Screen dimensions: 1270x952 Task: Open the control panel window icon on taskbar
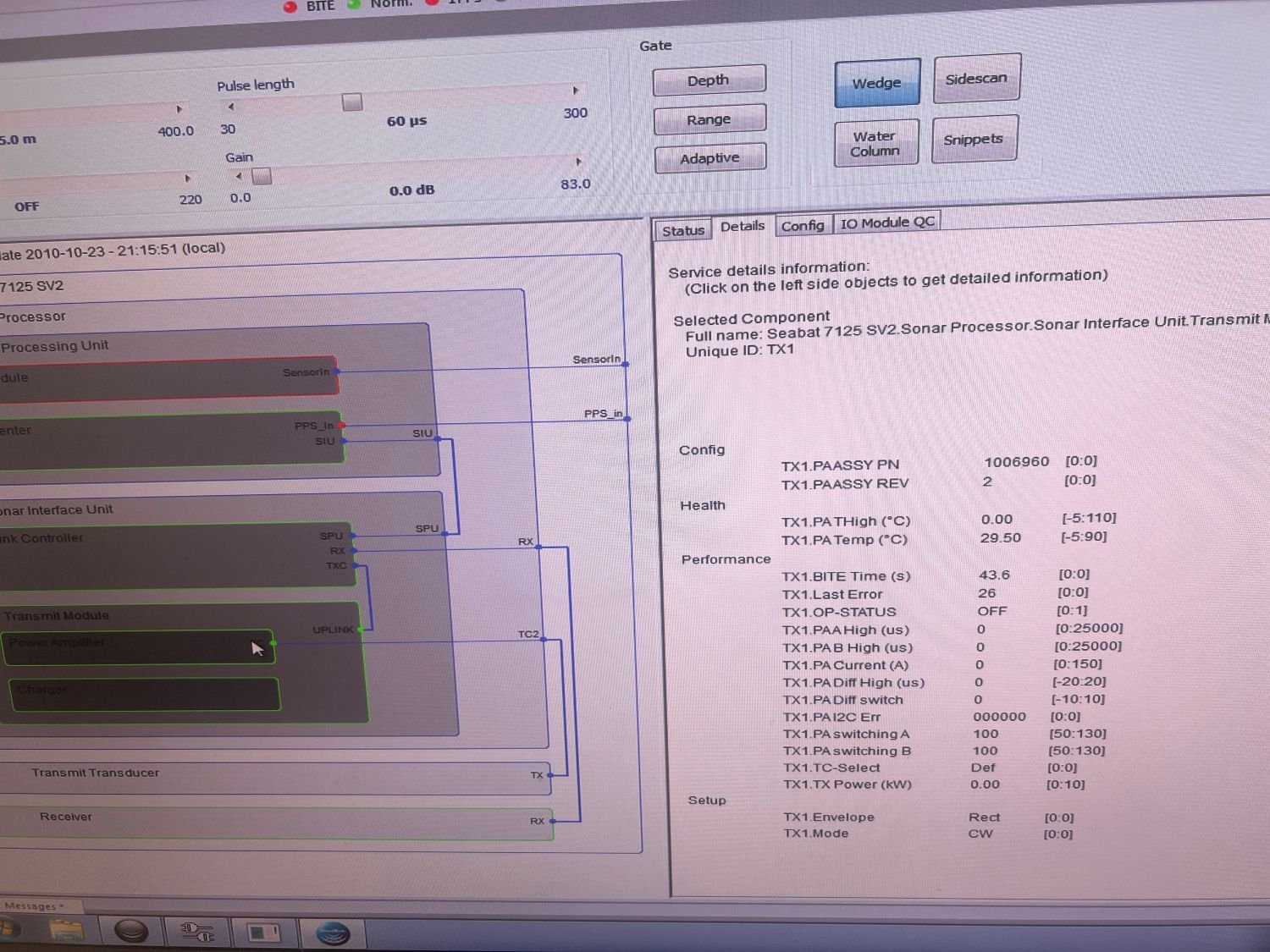click(263, 933)
